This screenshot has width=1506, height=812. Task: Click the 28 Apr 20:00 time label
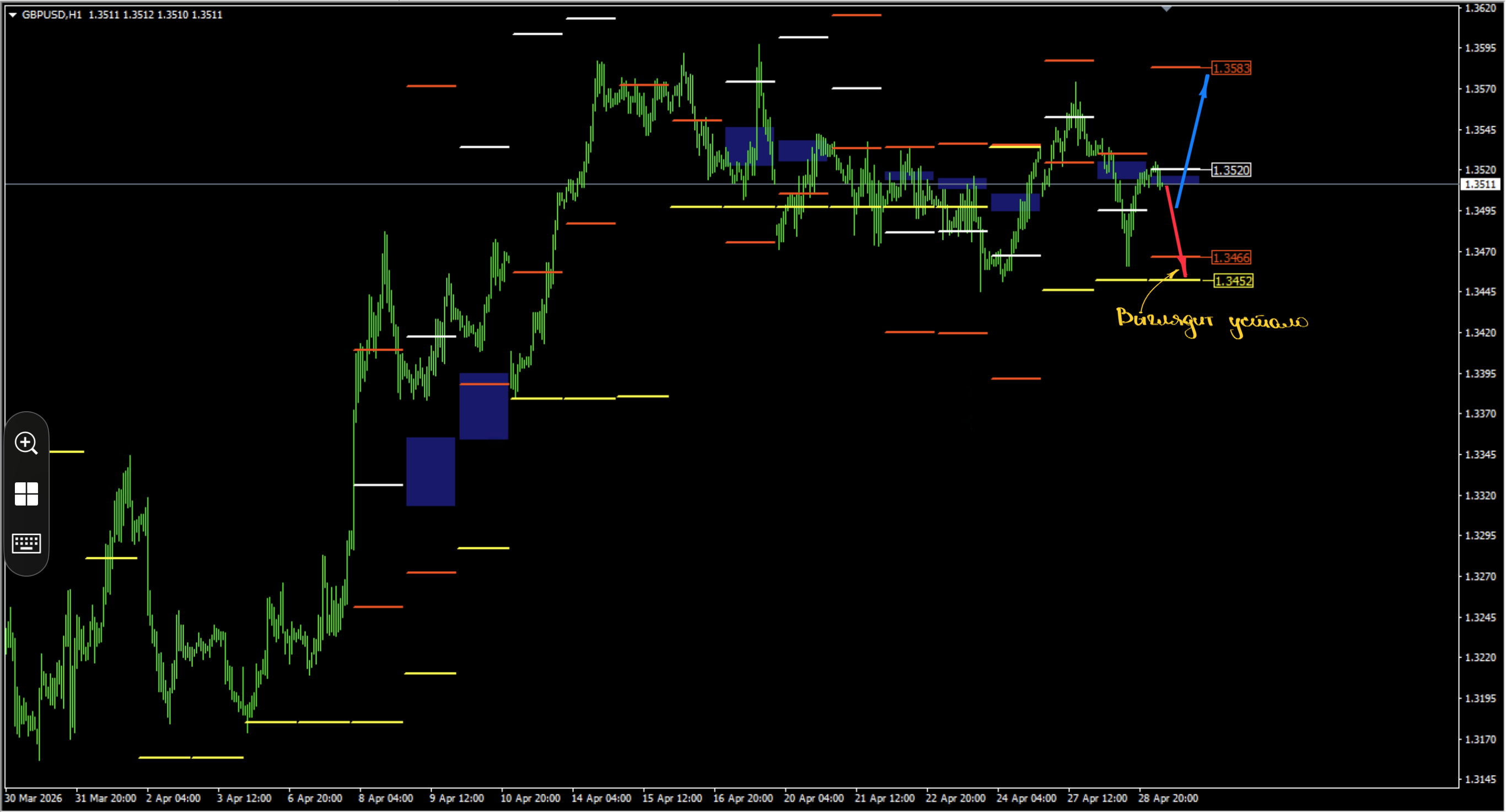(x=1168, y=798)
